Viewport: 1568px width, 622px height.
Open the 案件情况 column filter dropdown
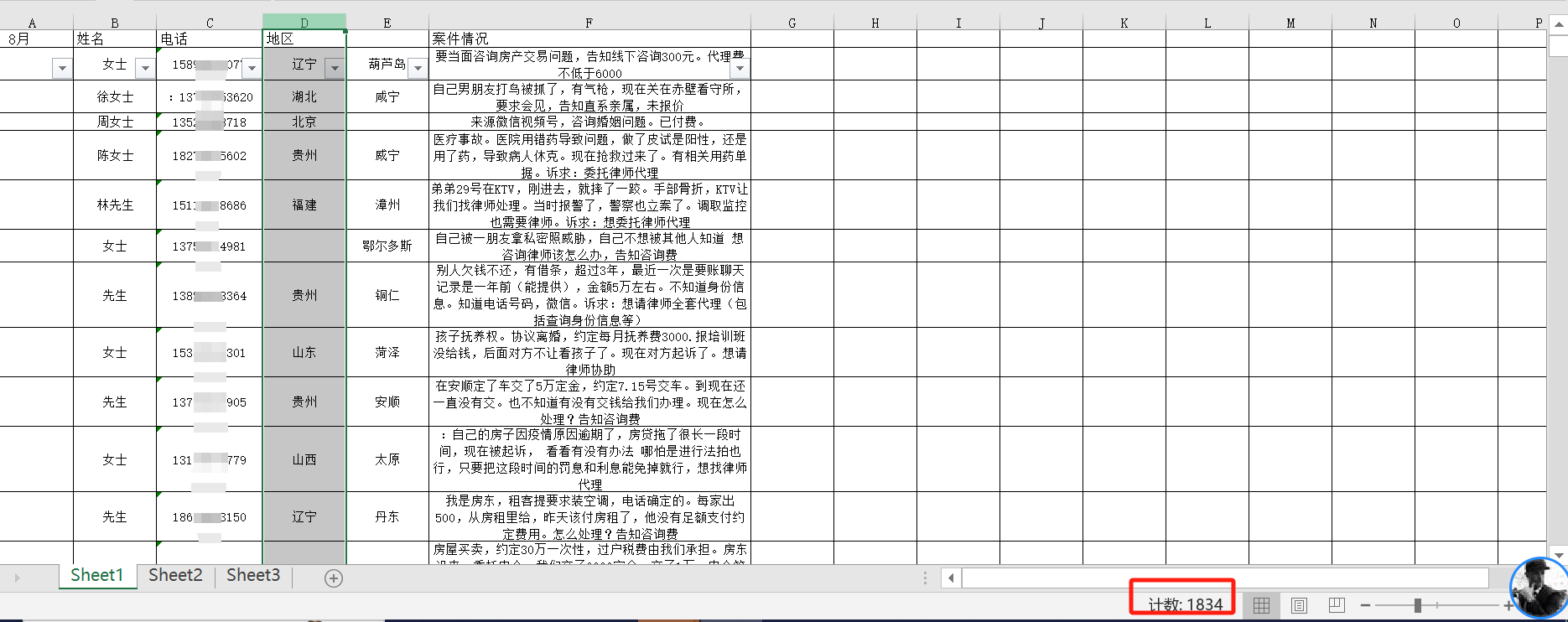(x=740, y=69)
